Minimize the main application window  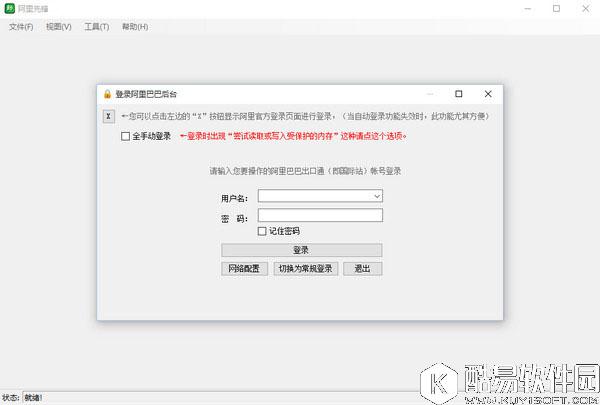528,8
